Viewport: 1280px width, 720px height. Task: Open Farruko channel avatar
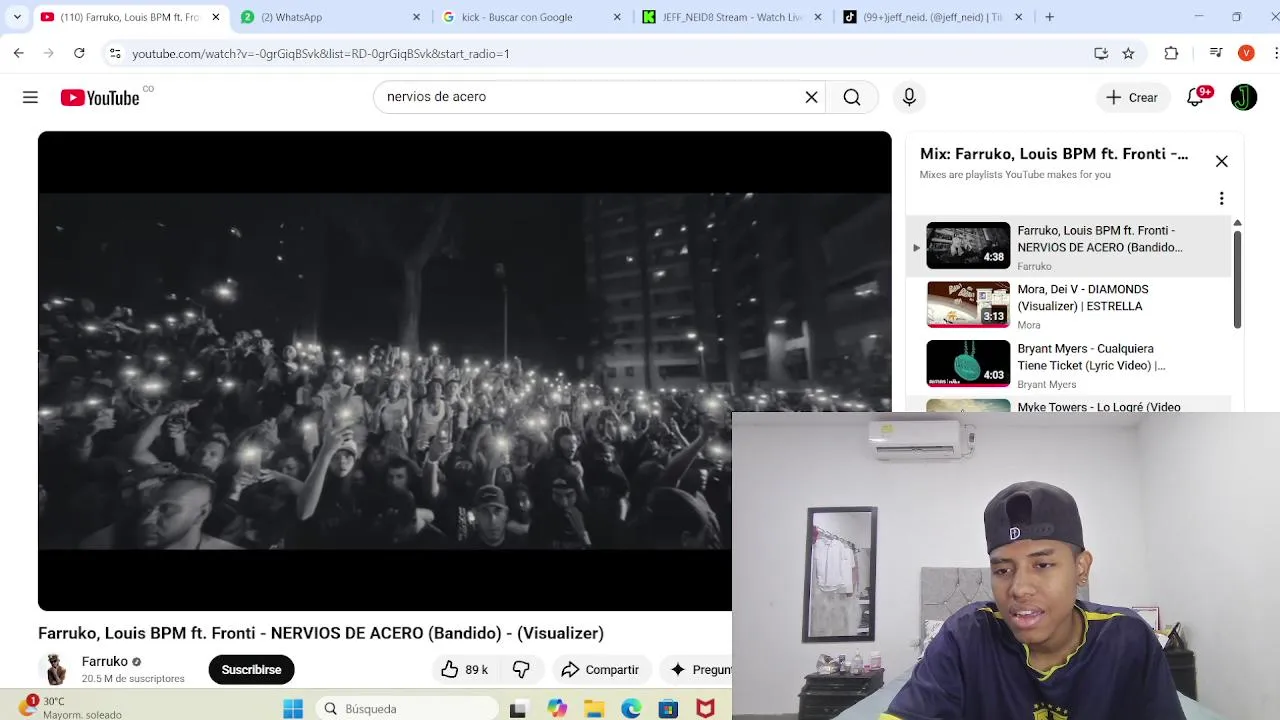pos(55,669)
